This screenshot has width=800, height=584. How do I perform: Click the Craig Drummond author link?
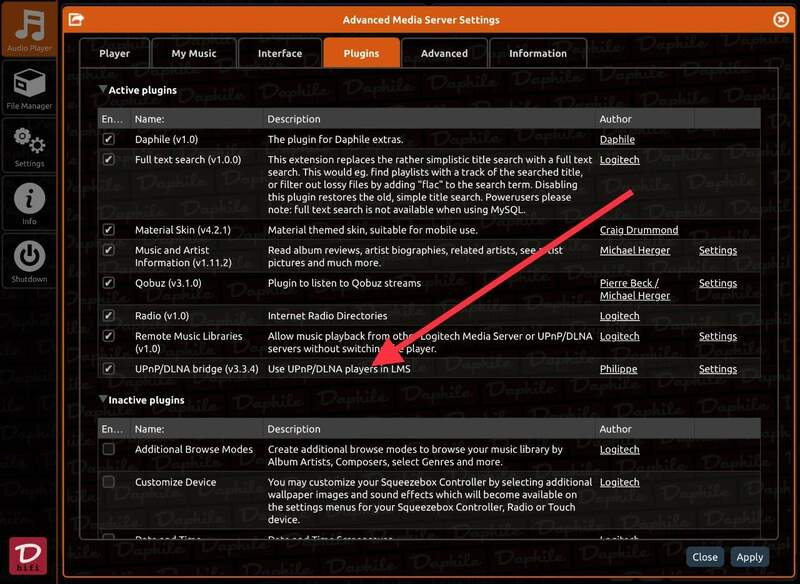pyautogui.click(x=638, y=230)
